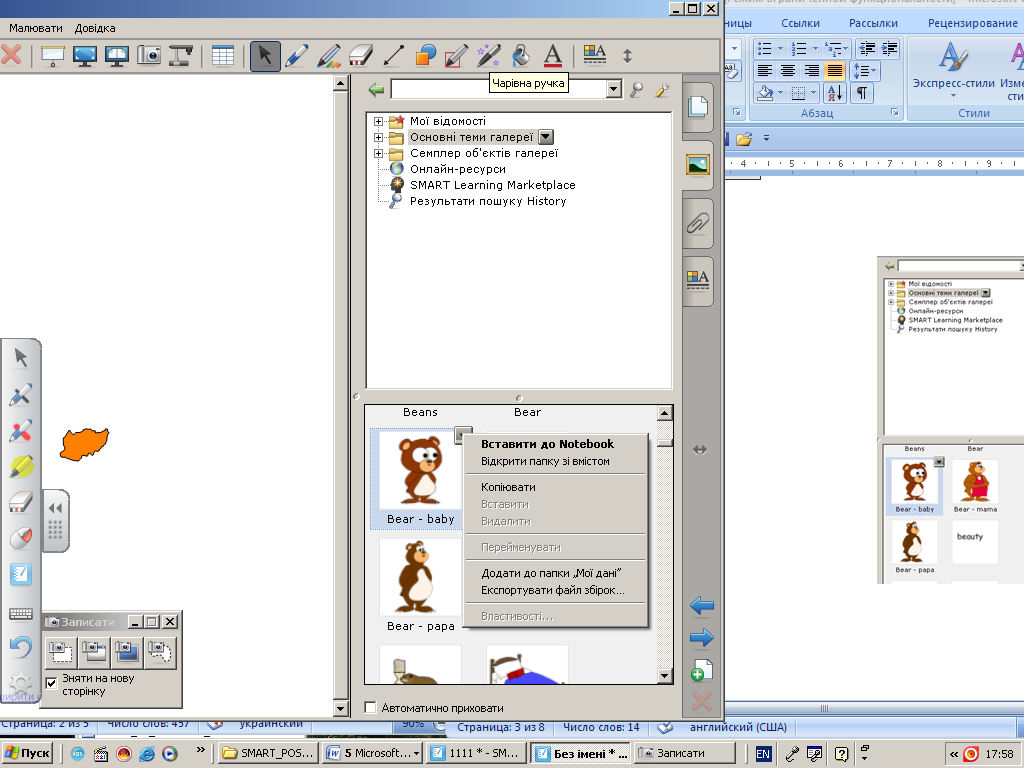
Task: Select the Shape Recognition Pen
Action: click(456, 56)
